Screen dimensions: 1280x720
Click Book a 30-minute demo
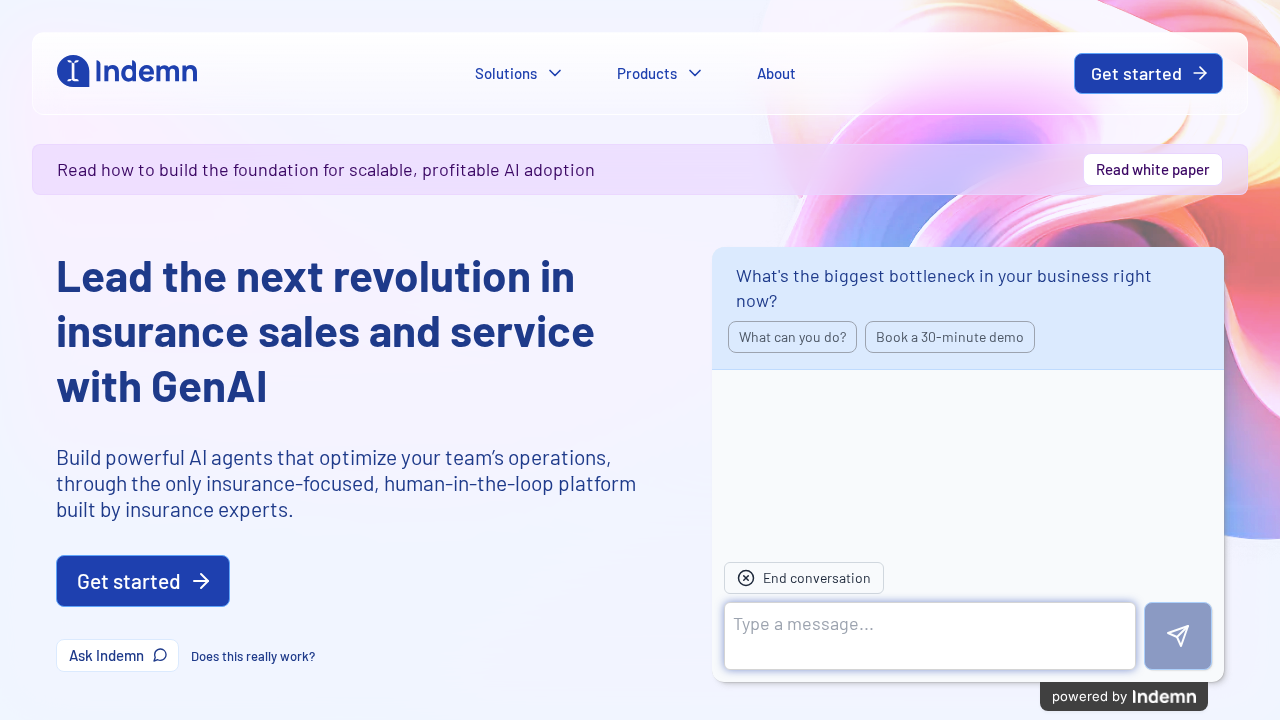pos(949,337)
